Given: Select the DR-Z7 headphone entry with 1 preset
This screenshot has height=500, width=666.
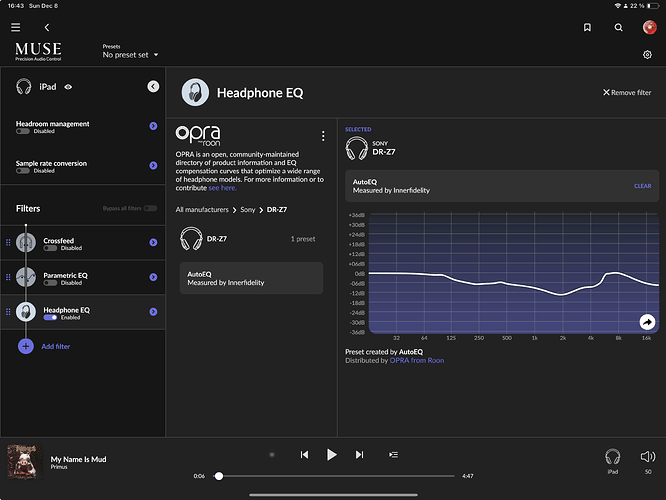Looking at the screenshot, I should 251,239.
